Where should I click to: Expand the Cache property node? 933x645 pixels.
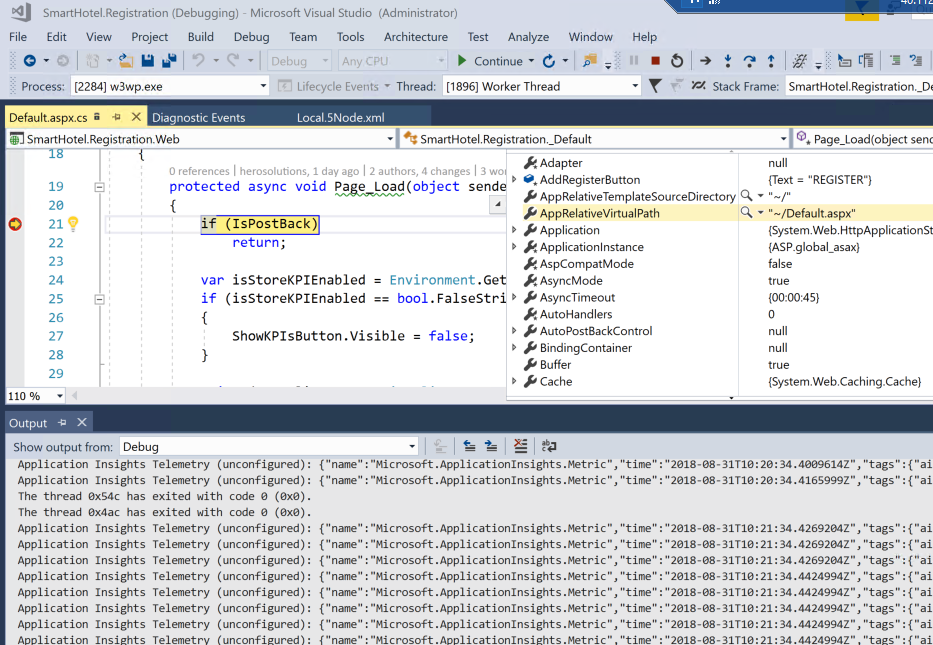515,381
